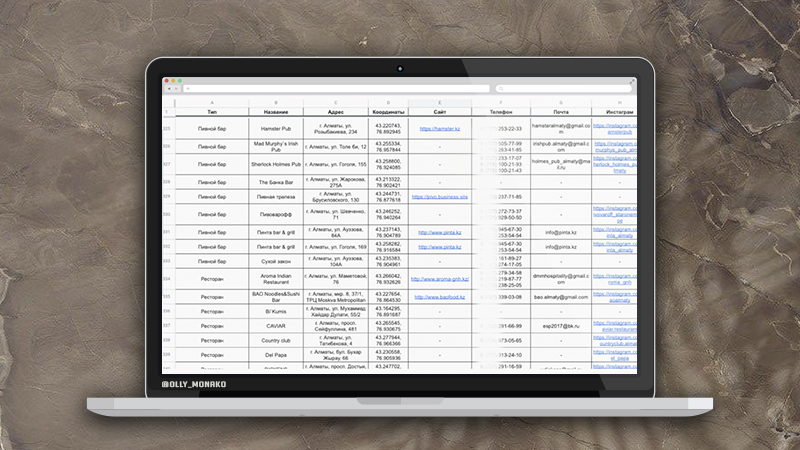
Task: Click the "The Банка Bar" cell
Action: [276, 182]
